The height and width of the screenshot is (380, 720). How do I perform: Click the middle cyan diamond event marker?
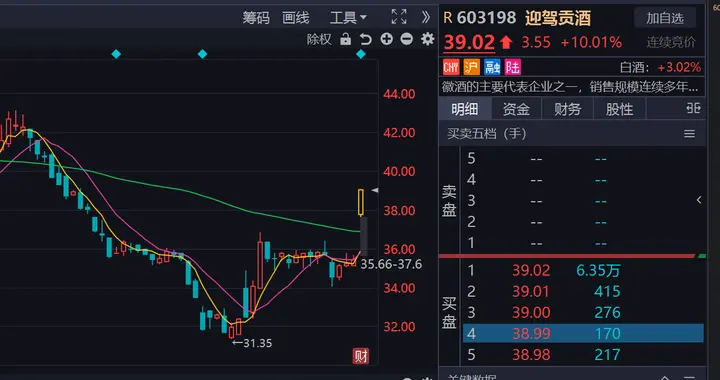(202, 54)
